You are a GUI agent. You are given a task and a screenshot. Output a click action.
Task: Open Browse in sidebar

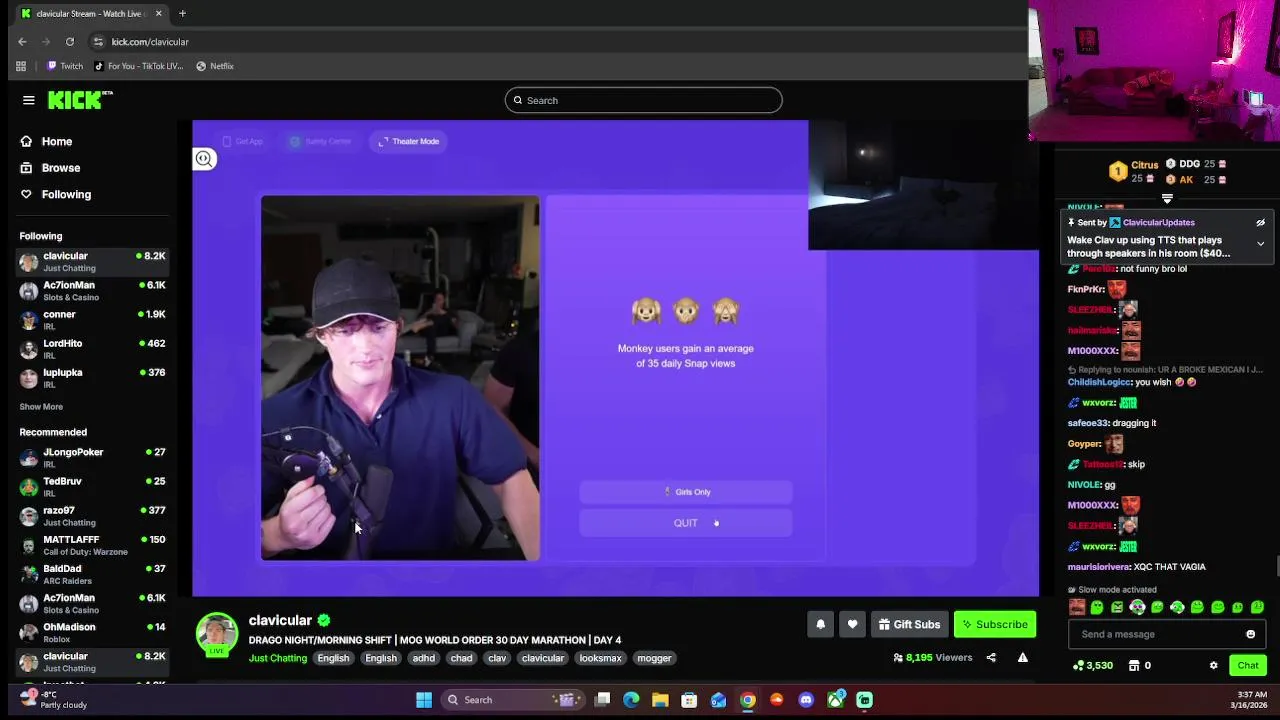pos(60,168)
